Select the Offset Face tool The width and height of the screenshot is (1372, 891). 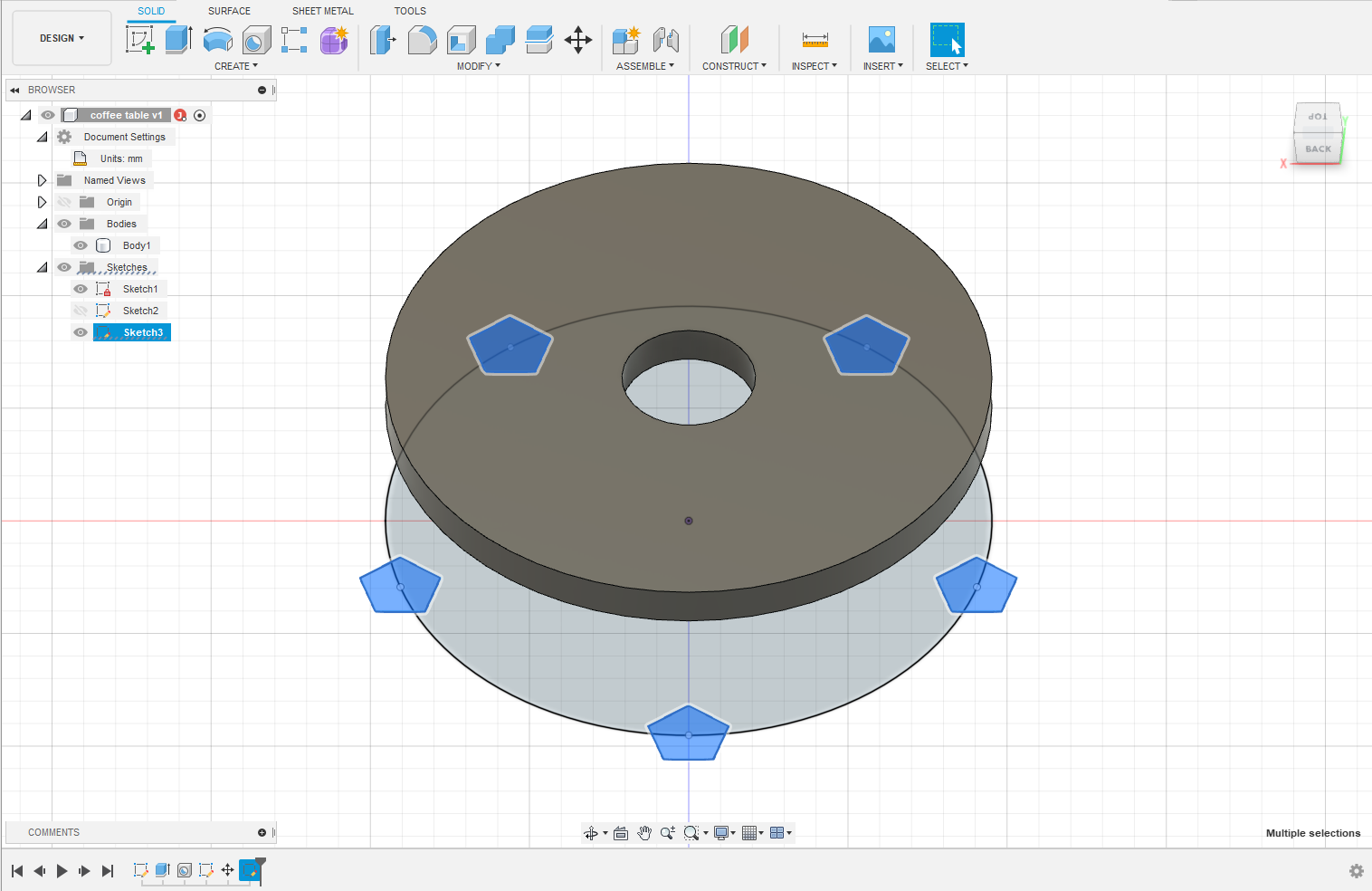click(539, 40)
